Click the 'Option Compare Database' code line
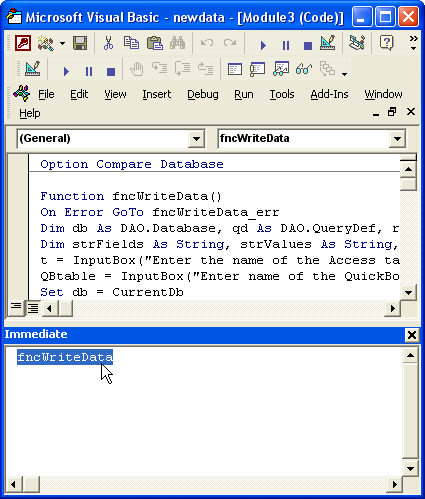Viewport: 425px width, 499px height. 132,164
